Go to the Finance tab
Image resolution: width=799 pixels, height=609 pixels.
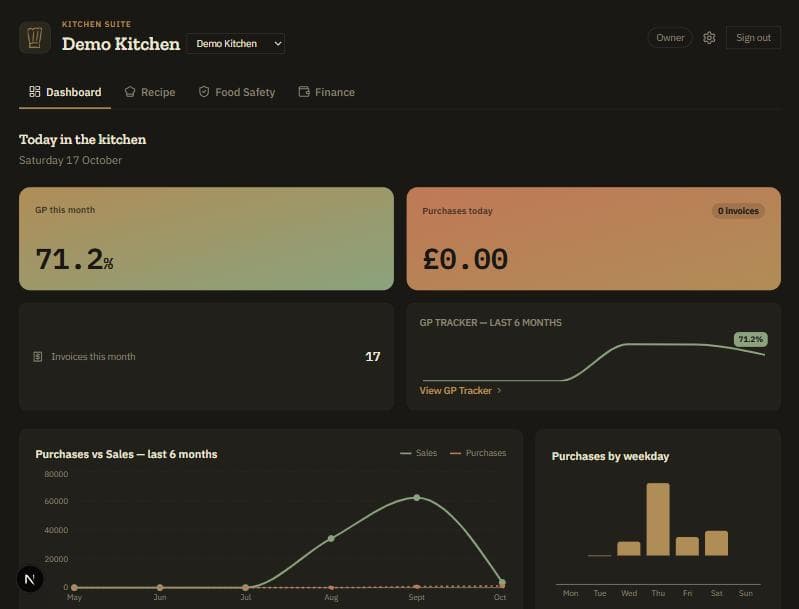pyautogui.click(x=327, y=92)
